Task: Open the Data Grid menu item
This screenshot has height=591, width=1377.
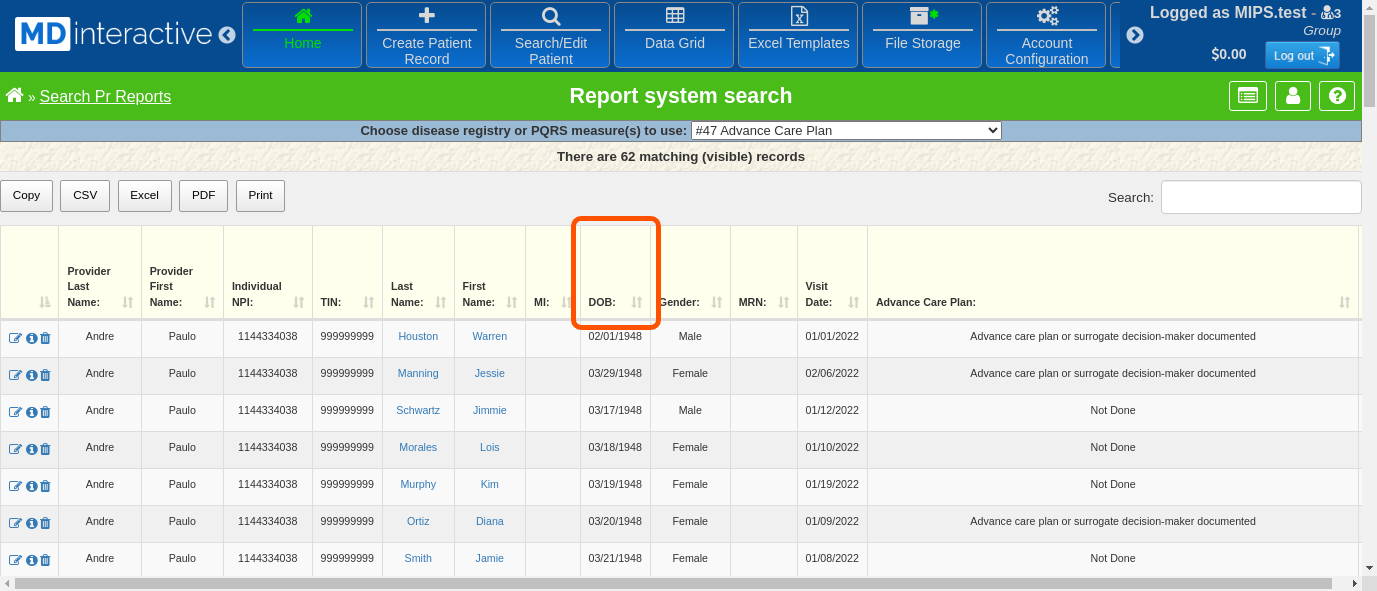Action: tap(674, 35)
